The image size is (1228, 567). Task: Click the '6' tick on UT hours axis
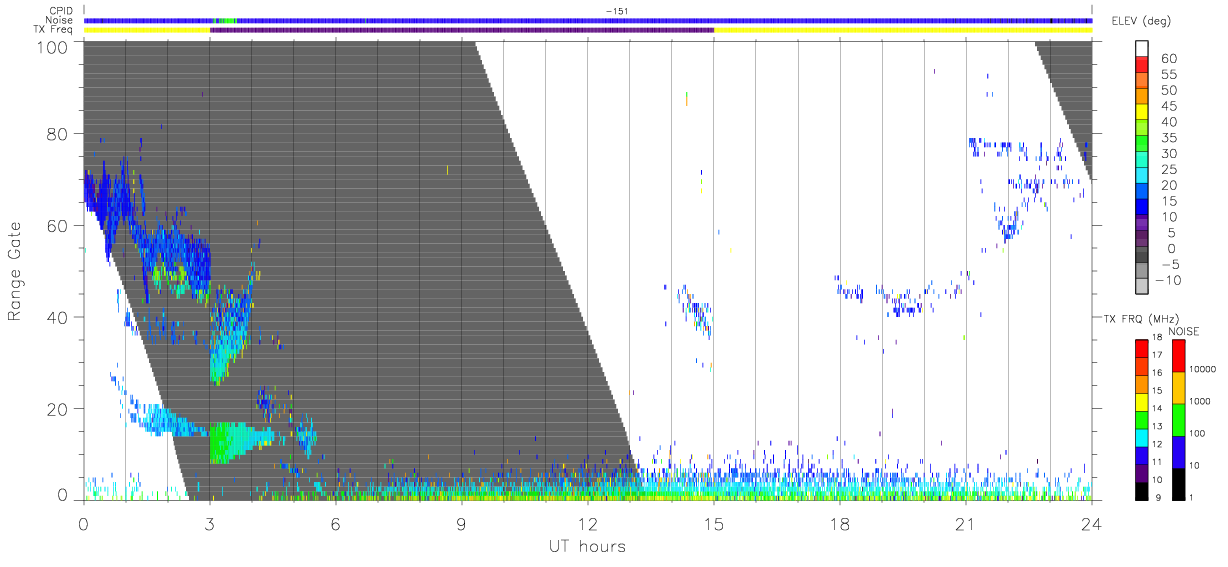coord(336,523)
